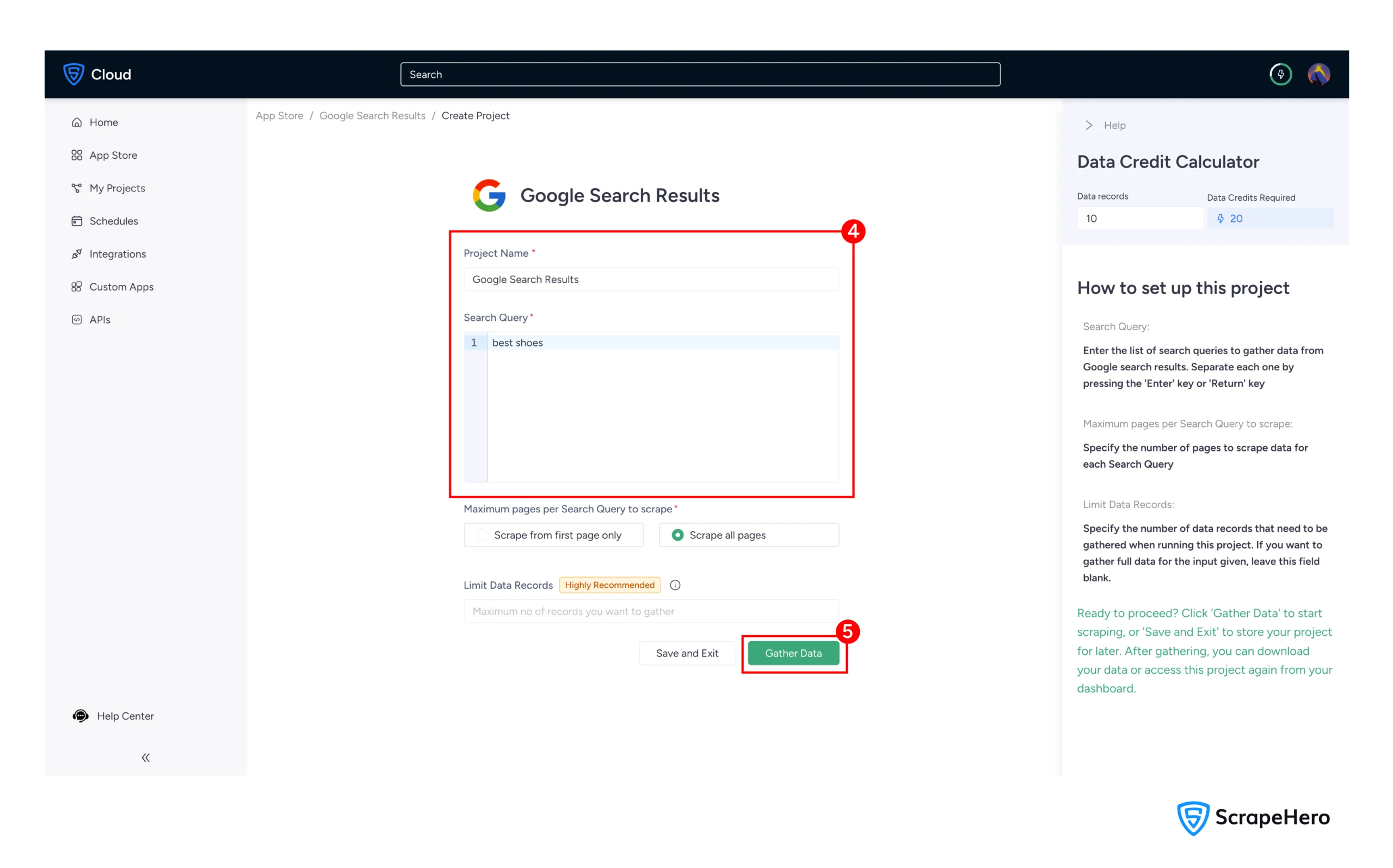Click the Schedules calendar icon
The width and height of the screenshot is (1393, 868).
coord(76,221)
